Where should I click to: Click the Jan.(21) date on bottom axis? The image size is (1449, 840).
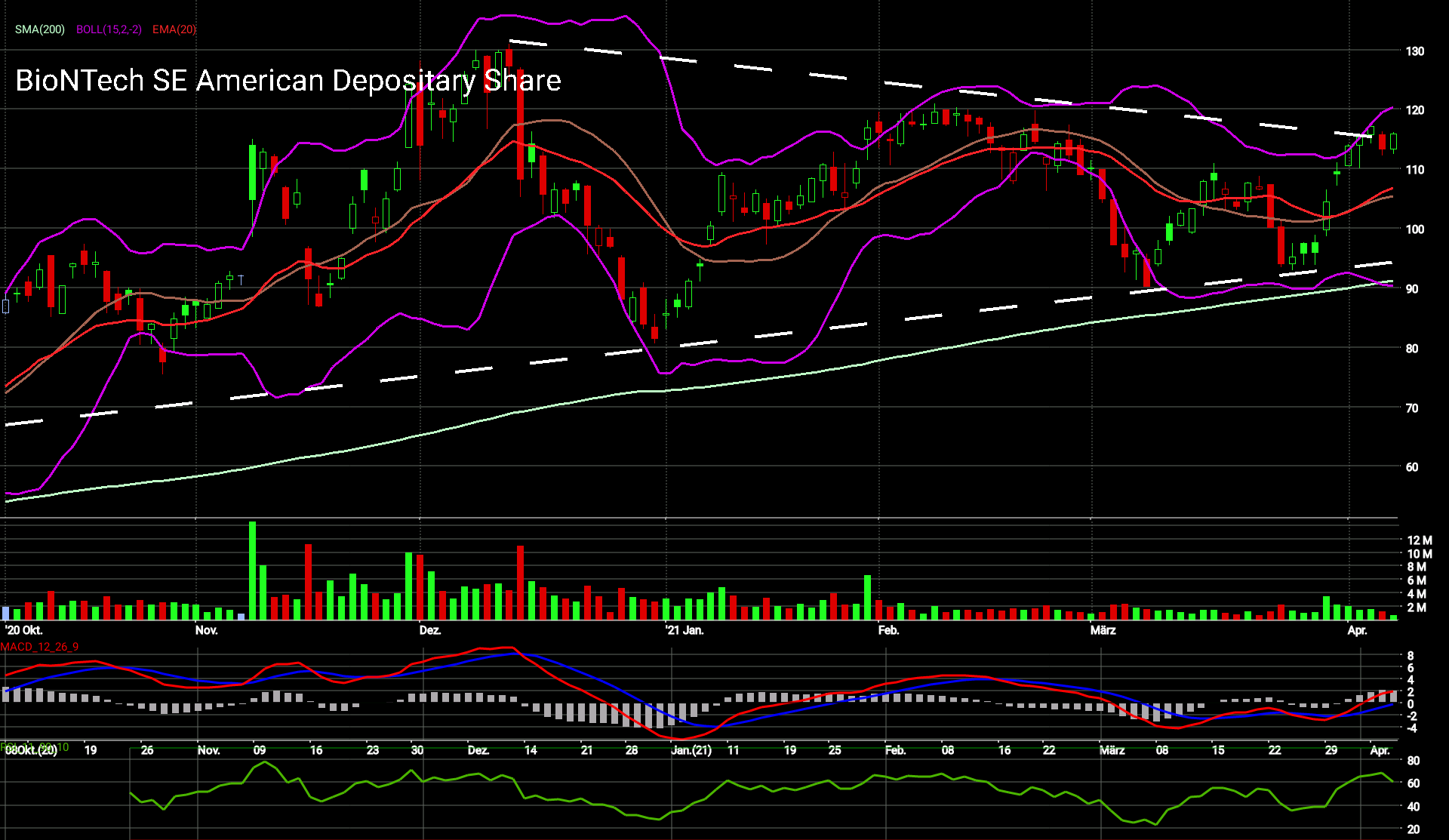pos(691,750)
